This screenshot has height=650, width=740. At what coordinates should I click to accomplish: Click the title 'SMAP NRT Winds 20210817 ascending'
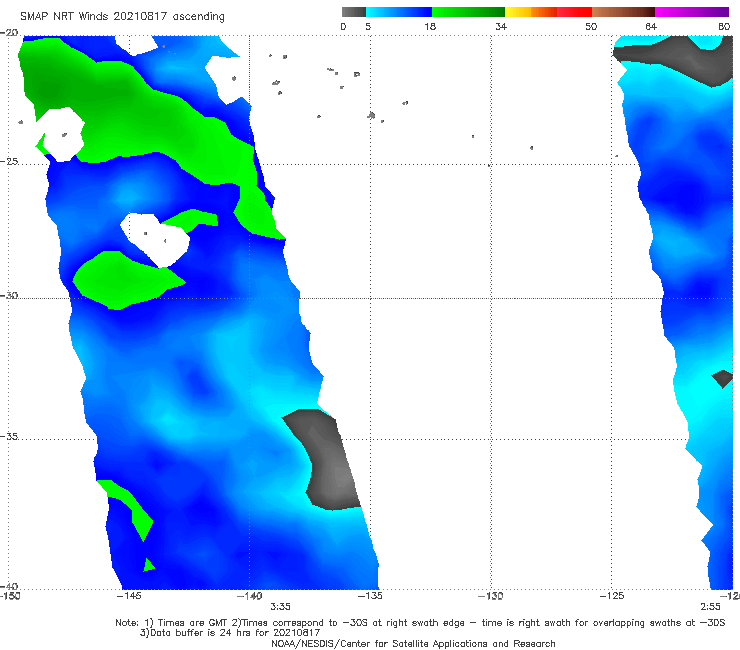(122, 17)
